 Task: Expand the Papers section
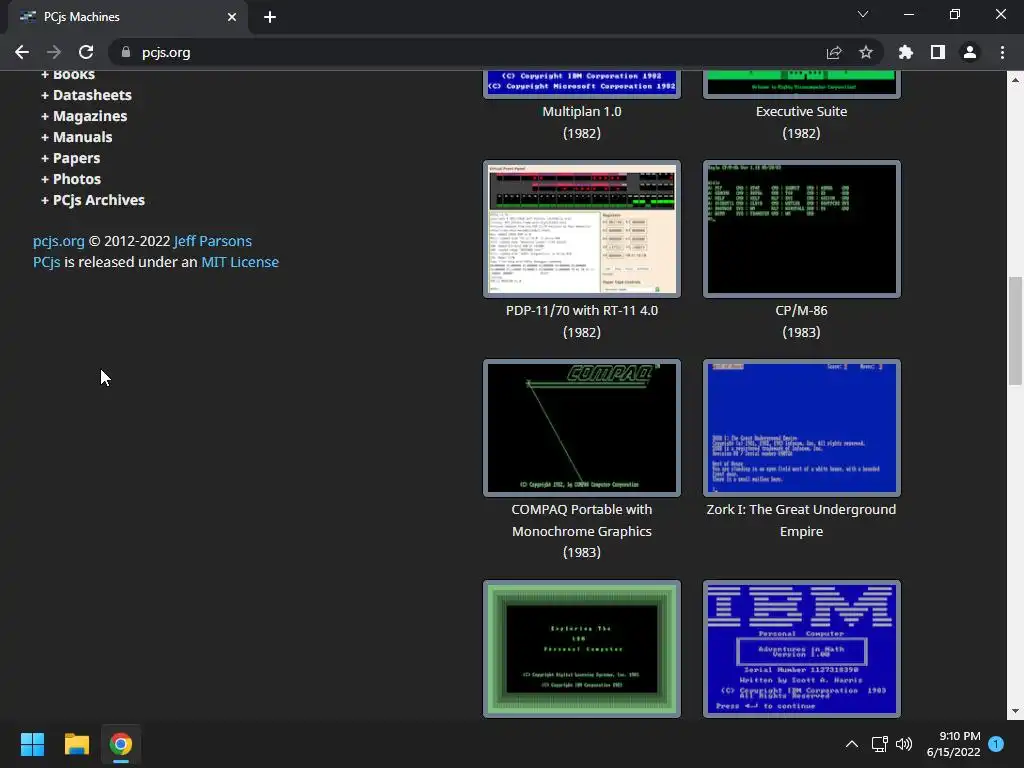click(x=71, y=158)
